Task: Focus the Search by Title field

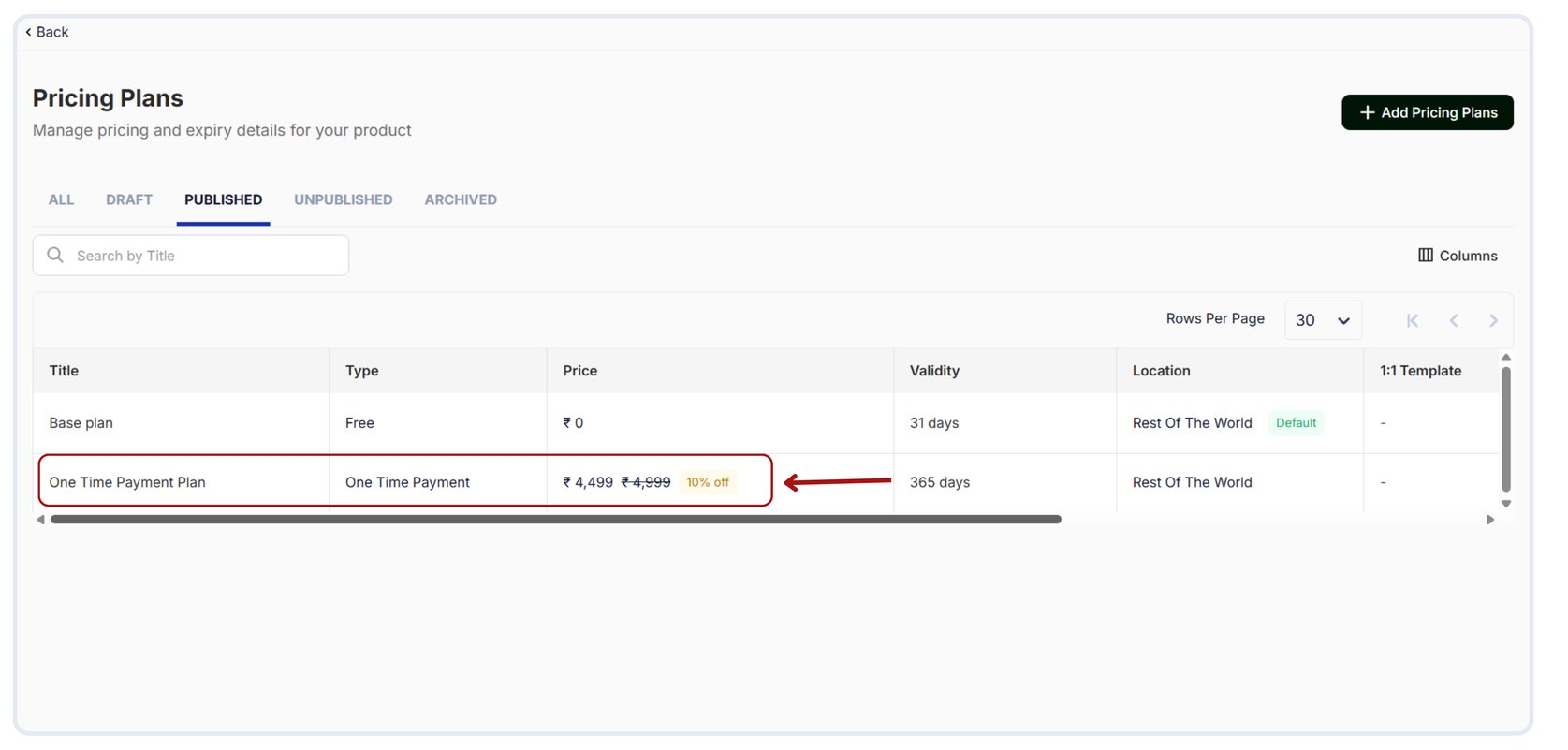Action: (191, 256)
